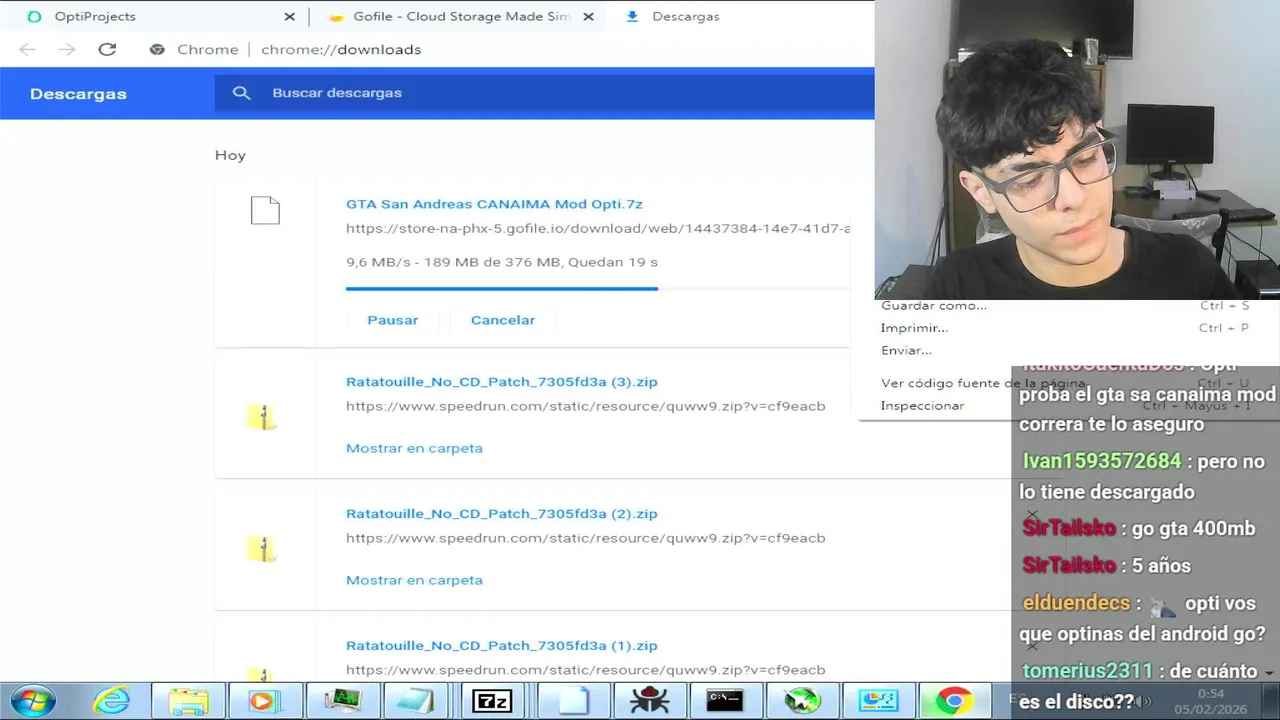The image size is (1280, 720).
Task: Close the Gofile tab
Action: (x=588, y=17)
